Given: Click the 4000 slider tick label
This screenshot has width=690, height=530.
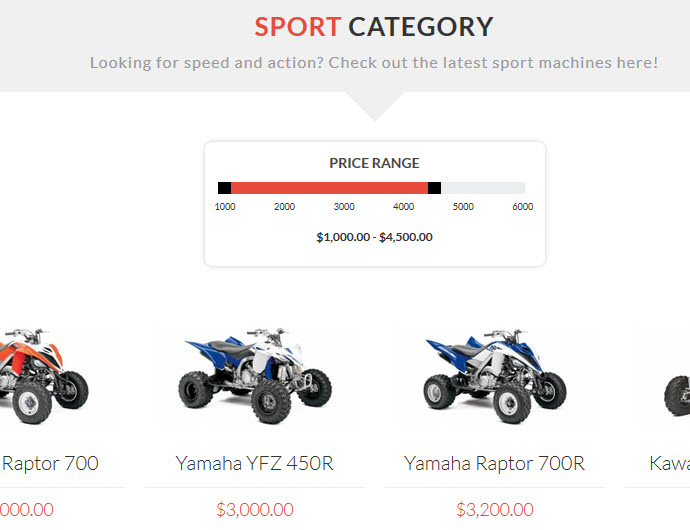Looking at the screenshot, I should (x=404, y=206).
